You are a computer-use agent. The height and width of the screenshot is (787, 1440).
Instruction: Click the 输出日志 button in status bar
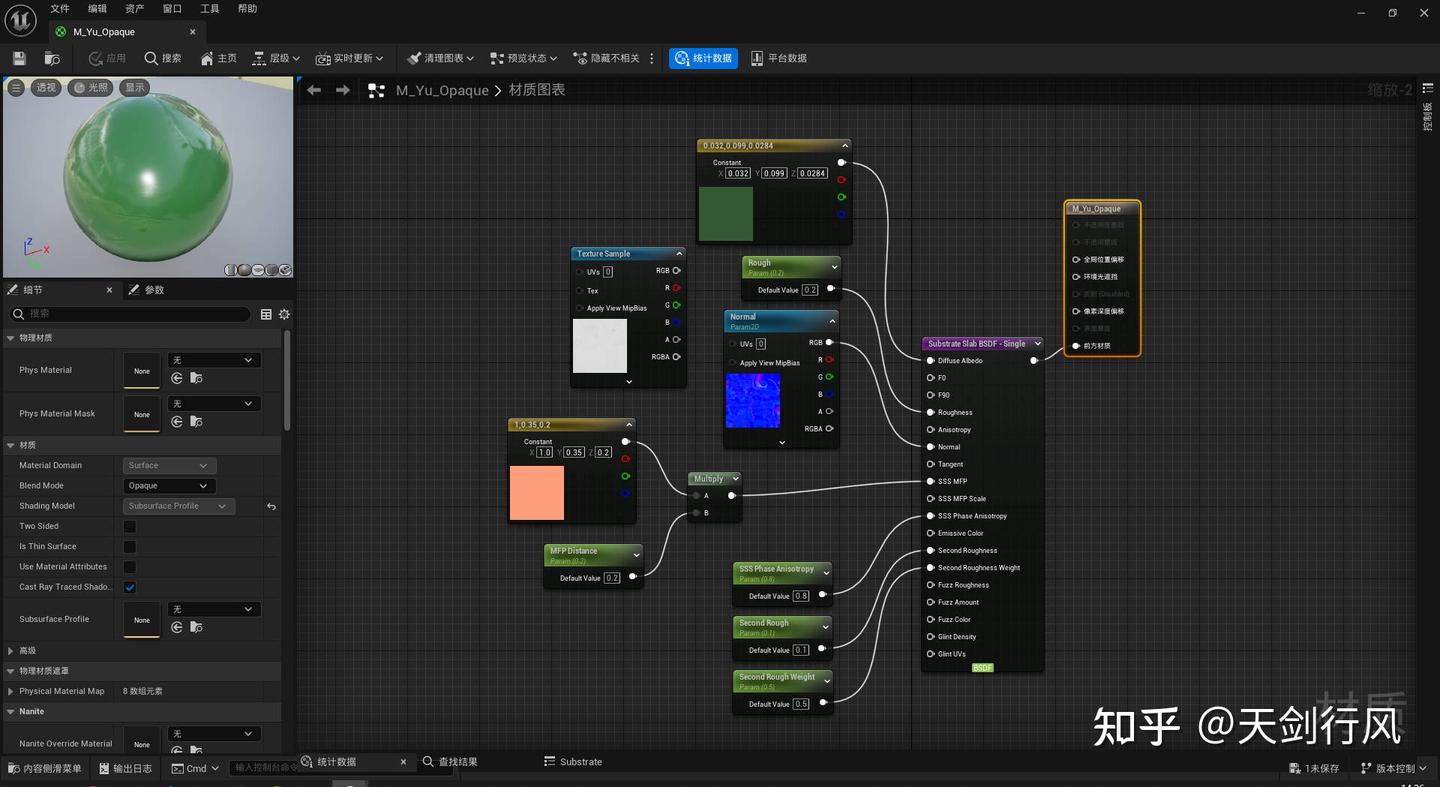pos(126,768)
